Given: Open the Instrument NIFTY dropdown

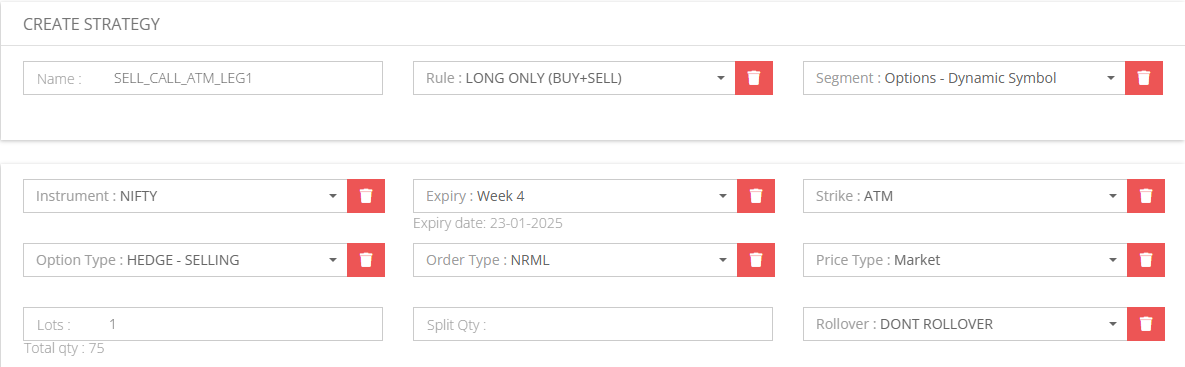Looking at the screenshot, I should point(185,196).
